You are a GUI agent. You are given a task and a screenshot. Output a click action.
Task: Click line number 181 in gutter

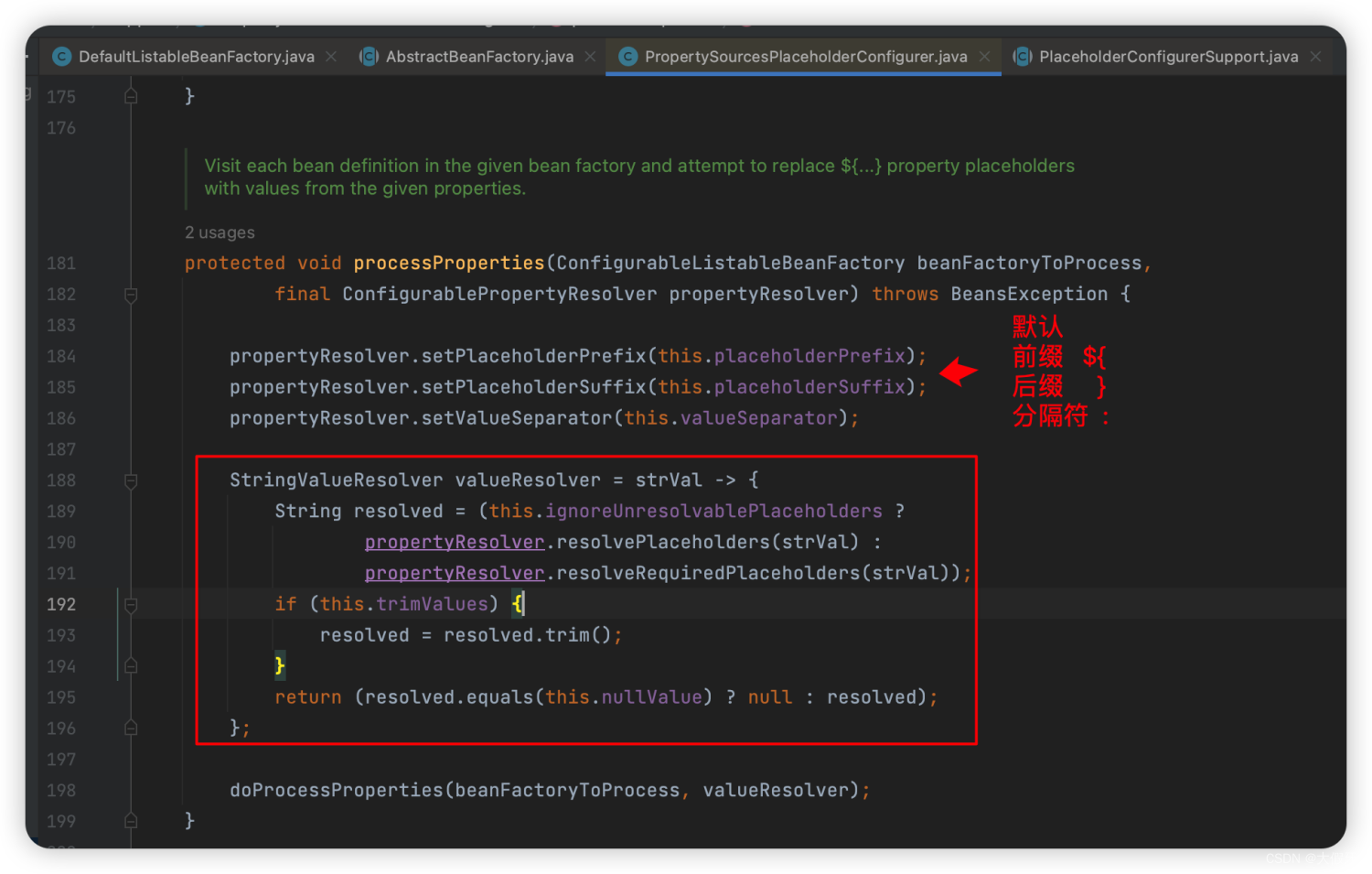(x=61, y=264)
